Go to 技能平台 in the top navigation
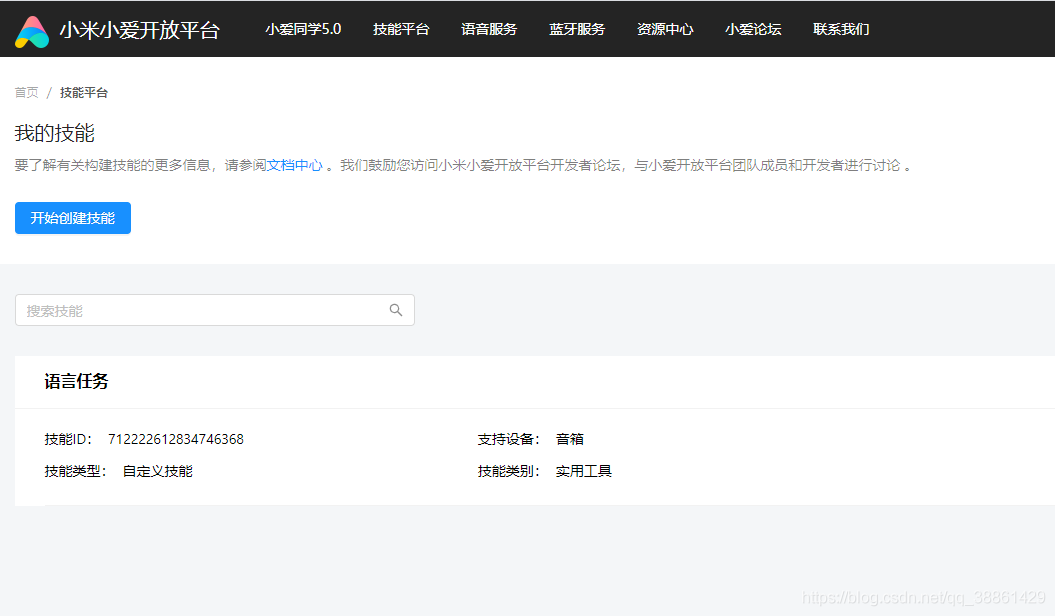Viewport: 1055px width, 616px height. 401,29
